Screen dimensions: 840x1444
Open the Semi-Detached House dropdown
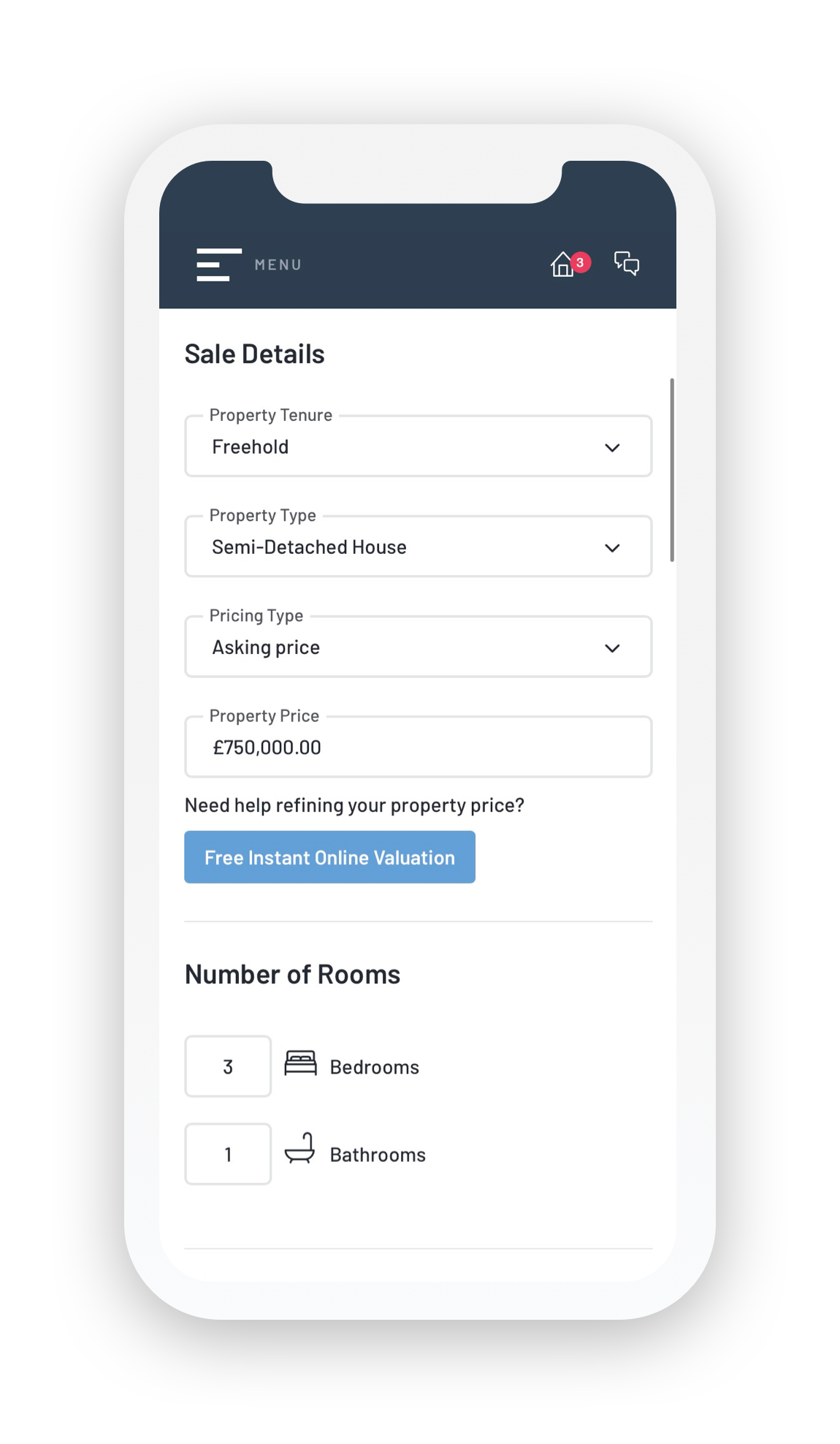tap(418, 547)
